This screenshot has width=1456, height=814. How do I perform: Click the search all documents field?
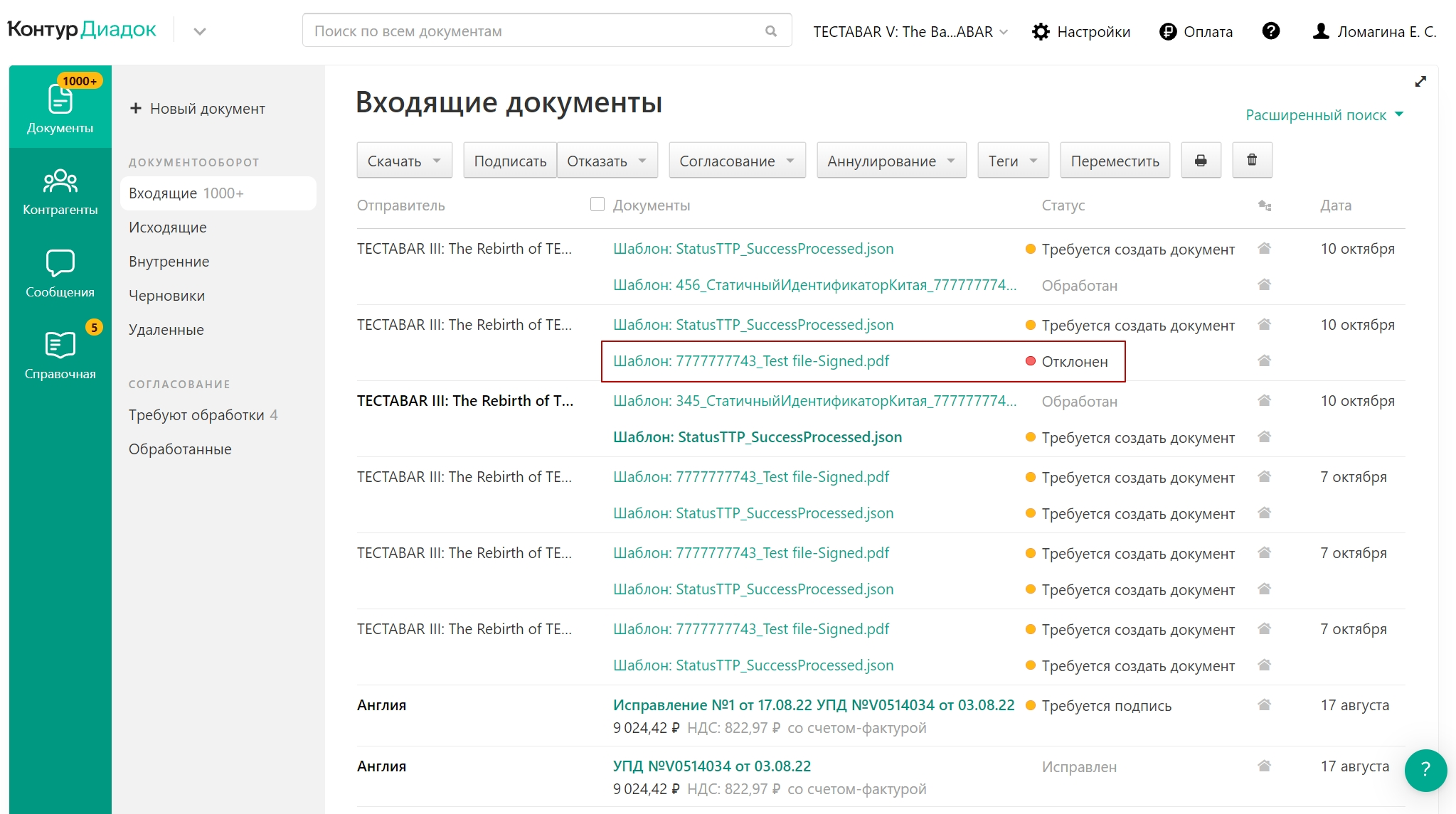(533, 31)
